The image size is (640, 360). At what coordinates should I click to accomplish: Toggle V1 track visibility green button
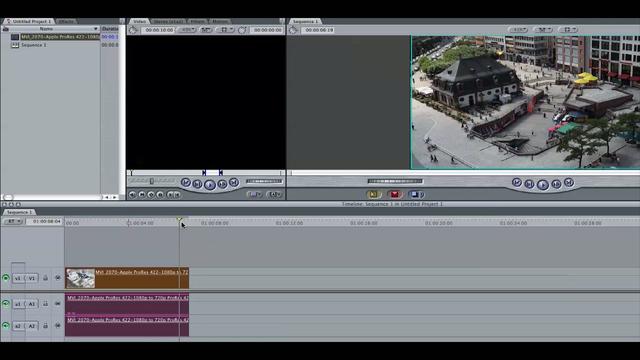pos(6,278)
